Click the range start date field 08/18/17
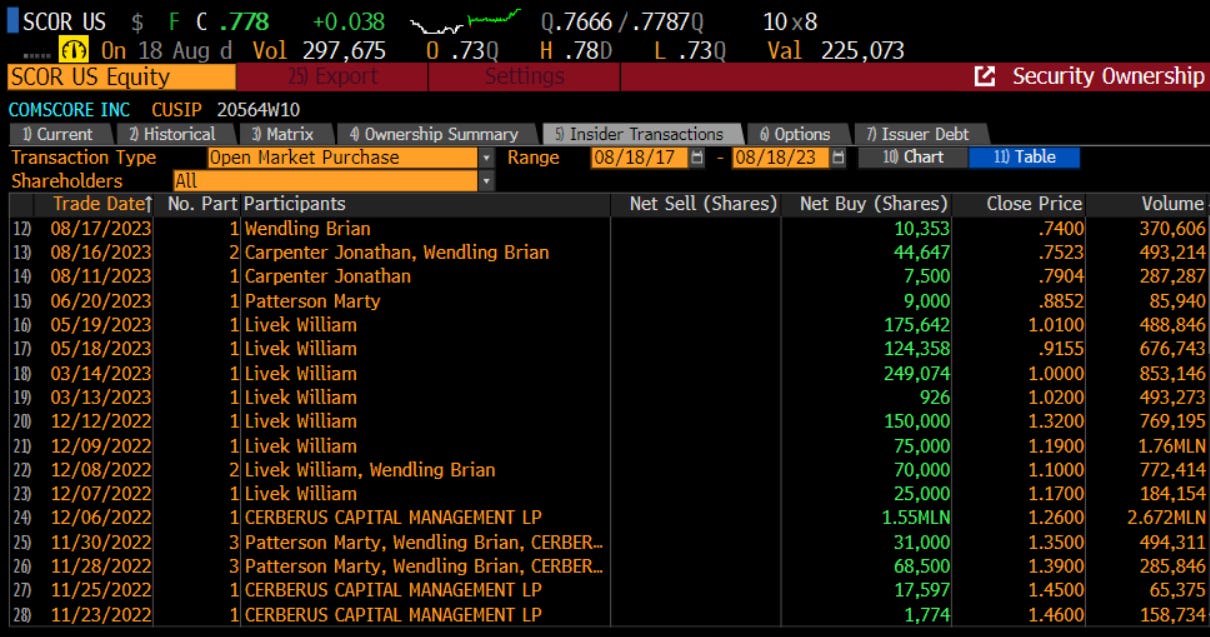 coord(640,157)
